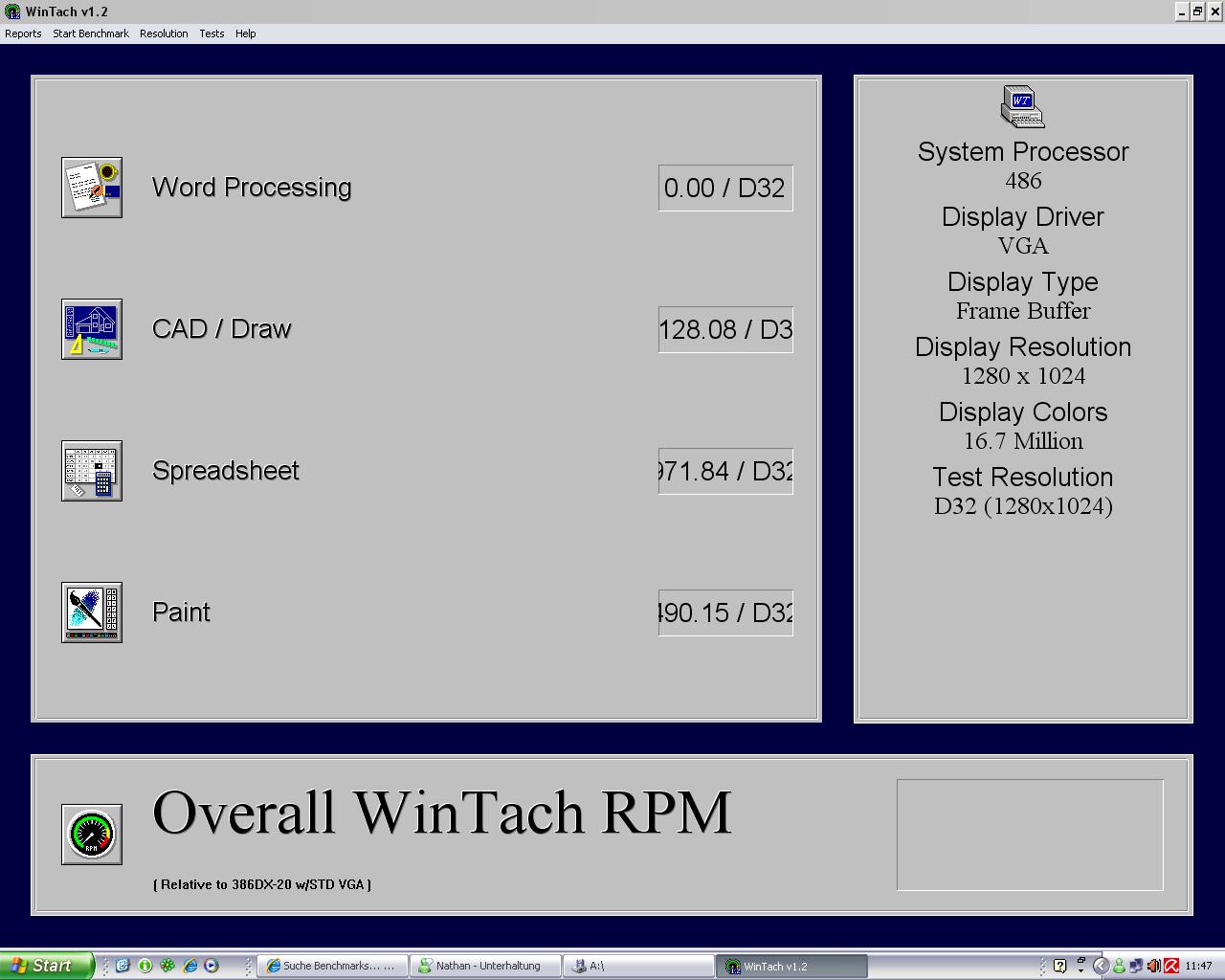This screenshot has width=1225, height=980.
Task: Expand hidden tray icons with arrow
Action: [1101, 966]
